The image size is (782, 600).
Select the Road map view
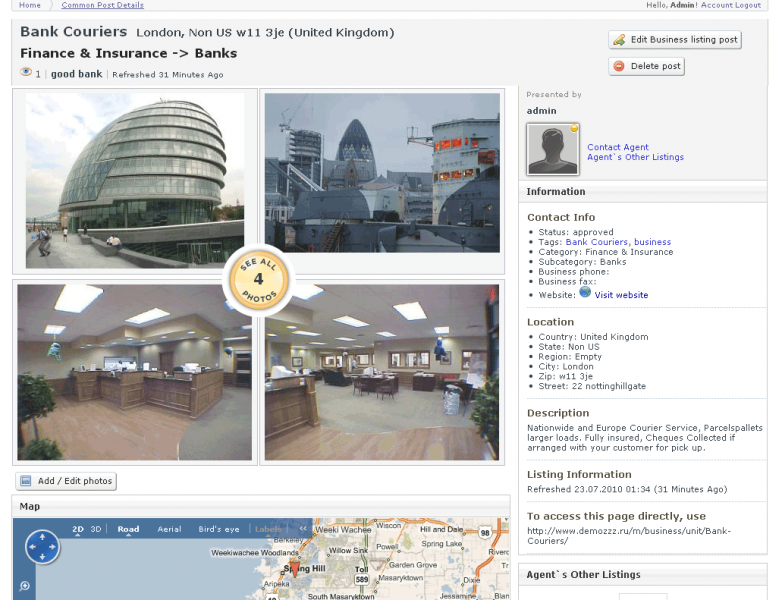[128, 529]
